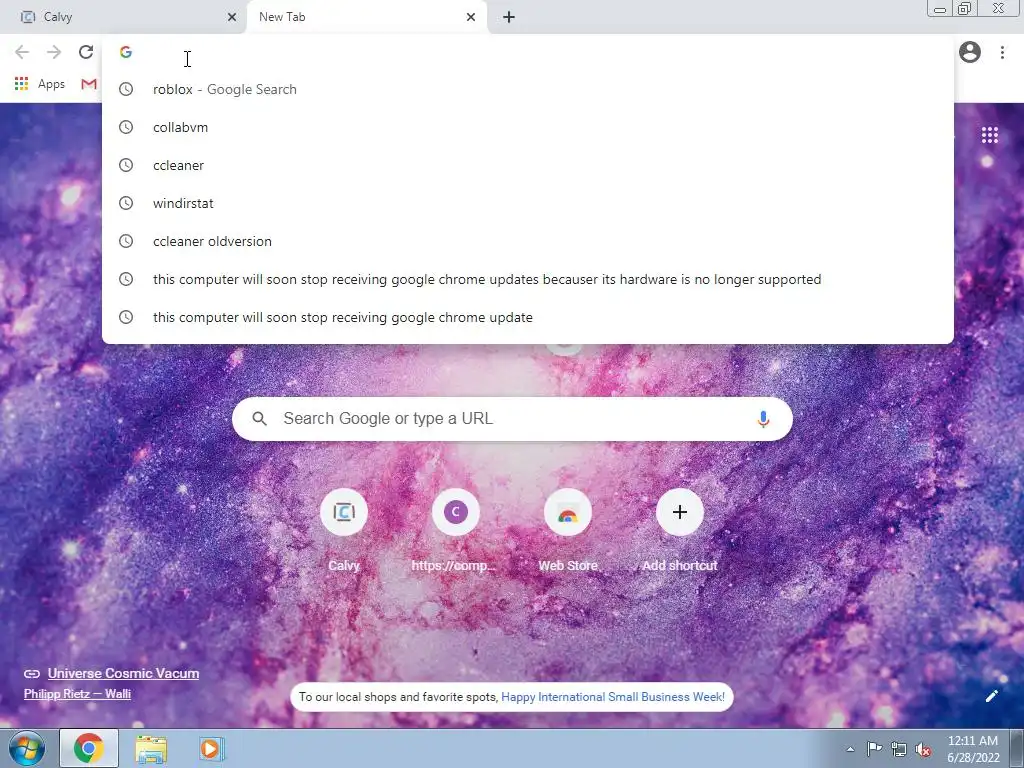Open the network tray icon
The height and width of the screenshot is (768, 1024).
point(899,750)
